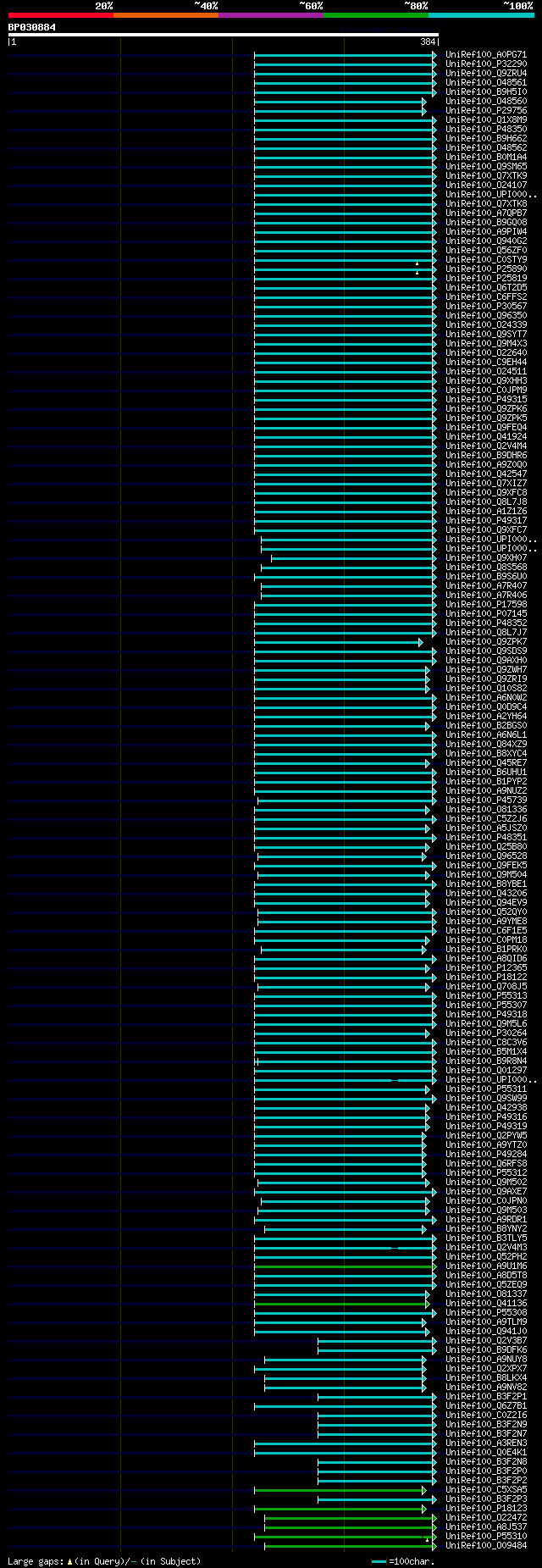This screenshot has height=1568, width=542.
Task: Select label UniRef100_P17598
Action: point(486,604)
